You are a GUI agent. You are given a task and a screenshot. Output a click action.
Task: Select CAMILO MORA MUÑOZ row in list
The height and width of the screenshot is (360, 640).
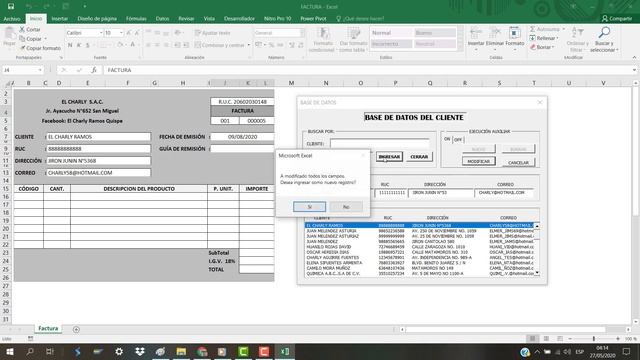[x=420, y=268]
